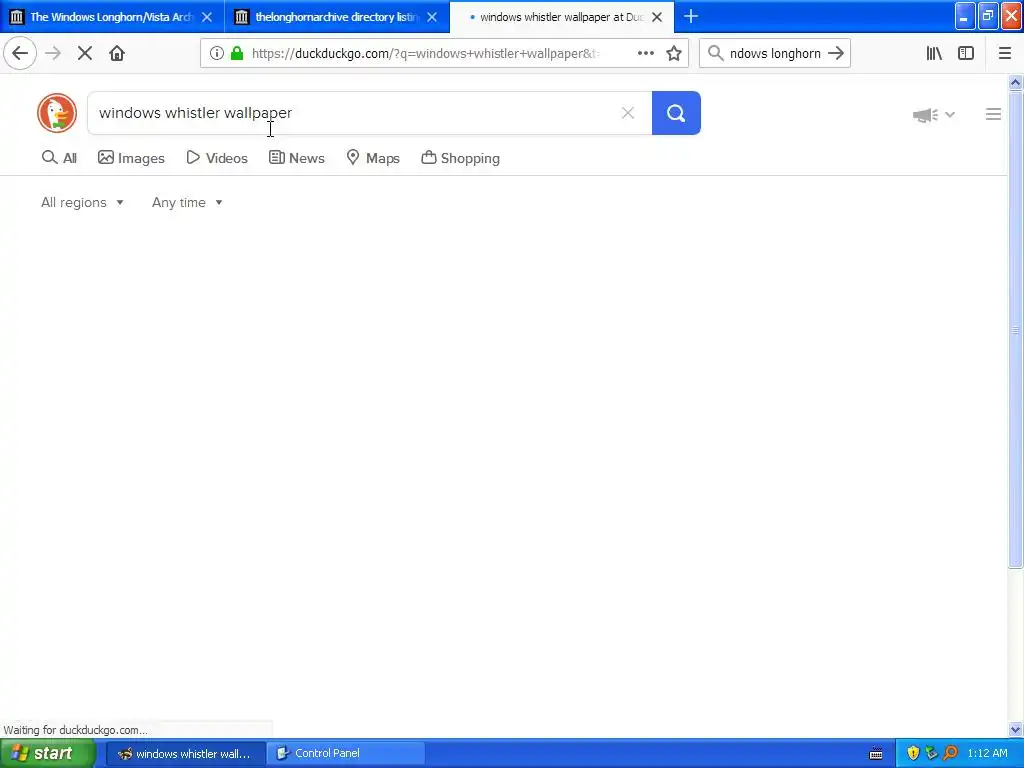The image size is (1024, 768).
Task: Click the 'ndows longhorn' search box
Action: 775,54
